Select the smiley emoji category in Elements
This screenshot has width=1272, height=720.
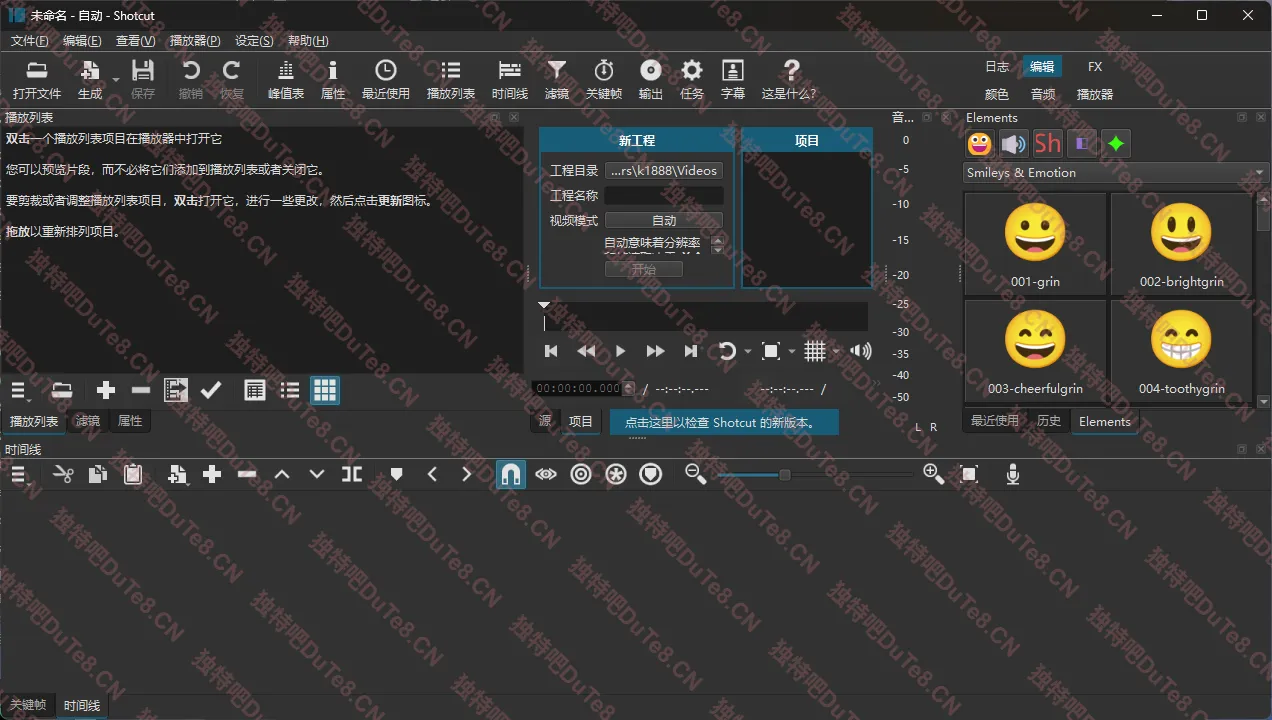click(980, 144)
